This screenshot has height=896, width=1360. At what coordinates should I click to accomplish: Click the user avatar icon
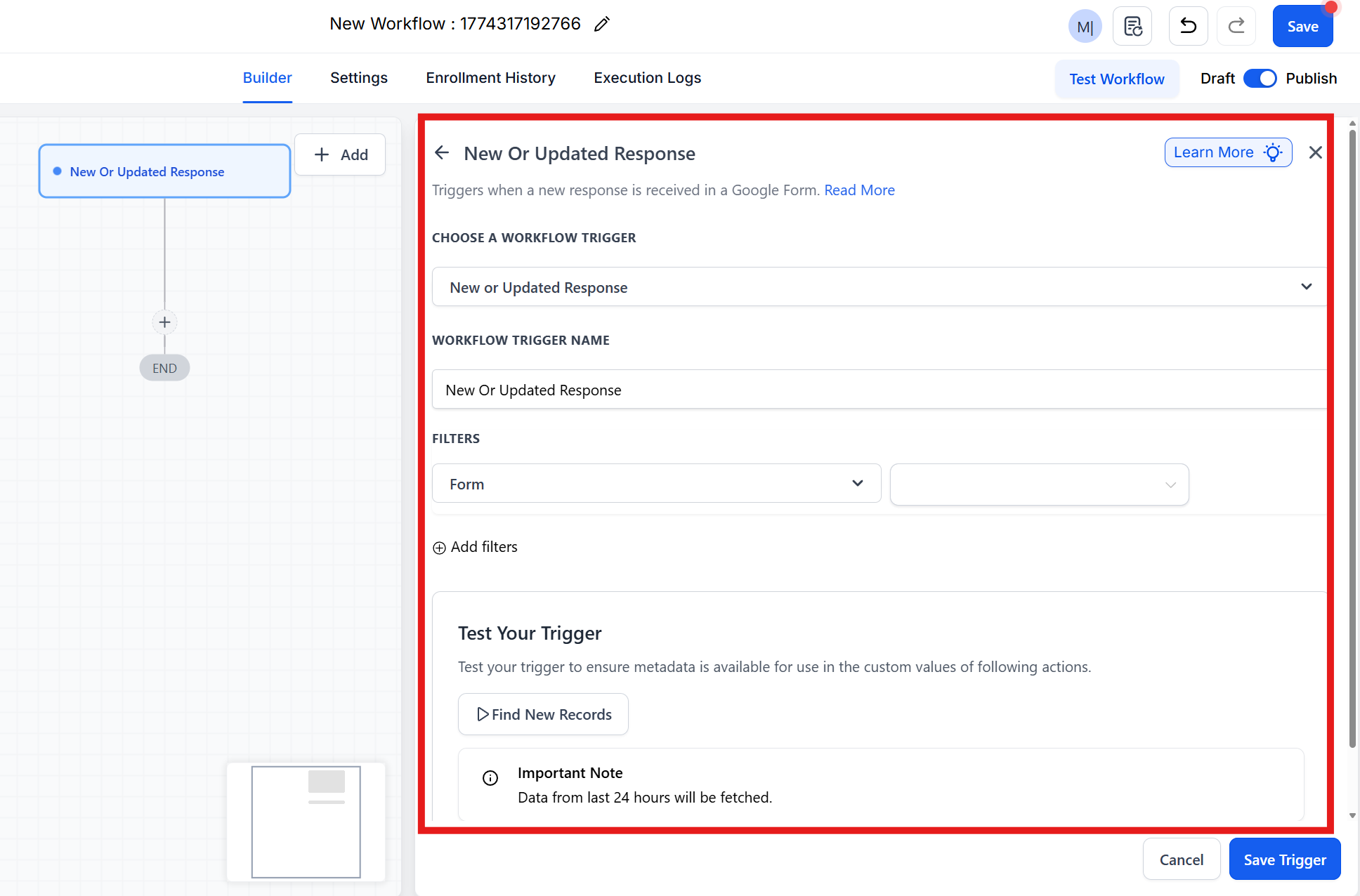[1085, 27]
